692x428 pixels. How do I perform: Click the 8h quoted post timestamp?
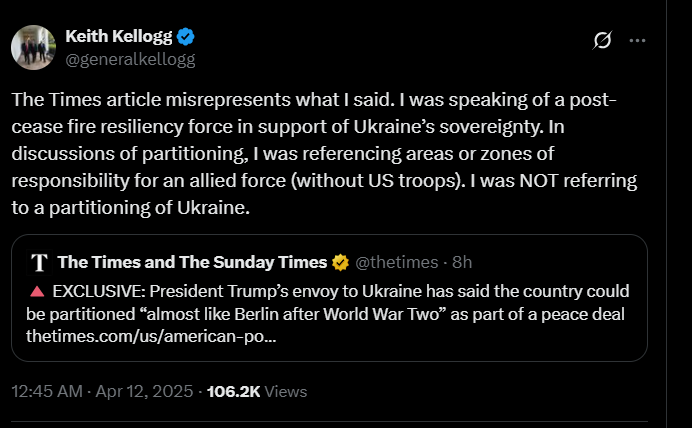click(462, 263)
